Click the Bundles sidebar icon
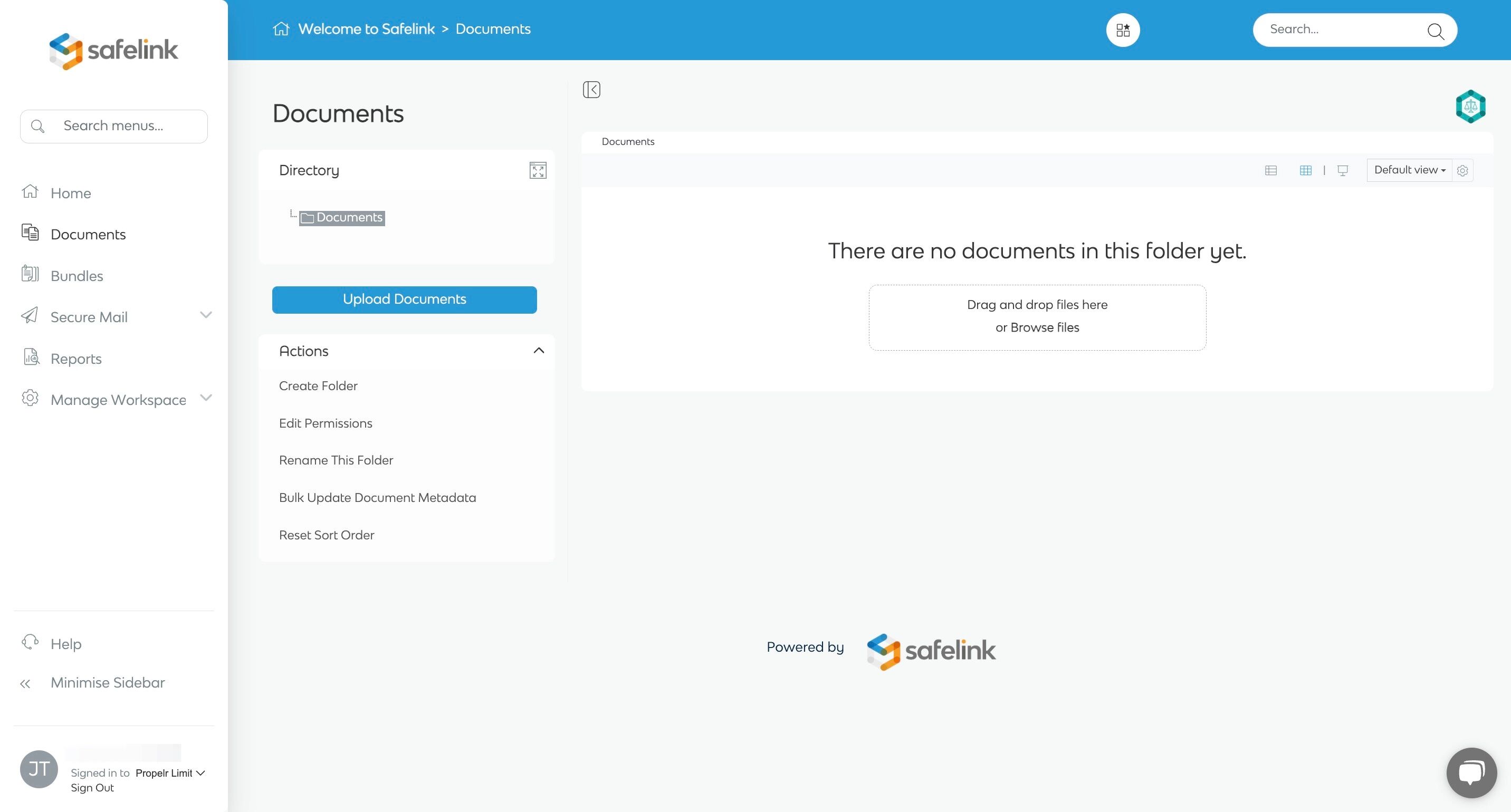1511x812 pixels. [x=30, y=274]
